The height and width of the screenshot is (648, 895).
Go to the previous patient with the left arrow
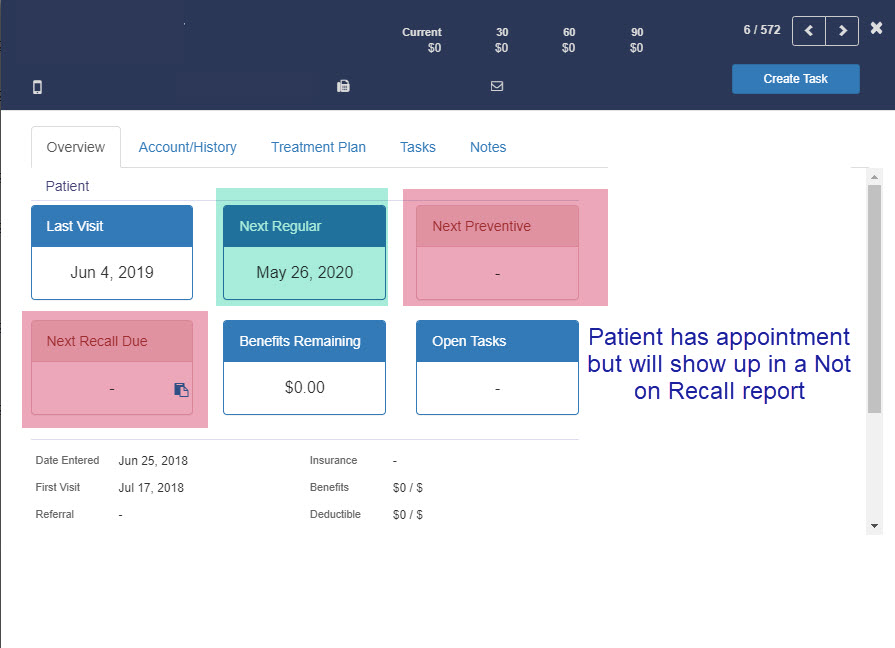coord(808,31)
